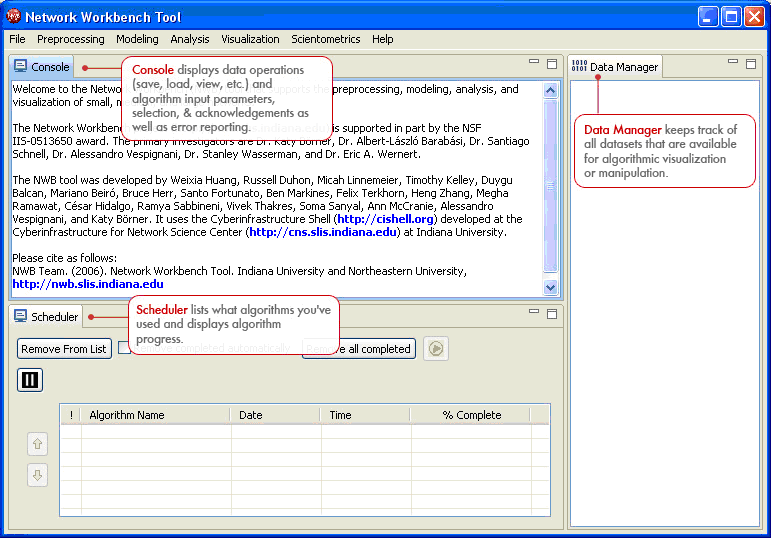Minimize the Console panel
The image size is (771, 538).
pyautogui.click(x=534, y=62)
